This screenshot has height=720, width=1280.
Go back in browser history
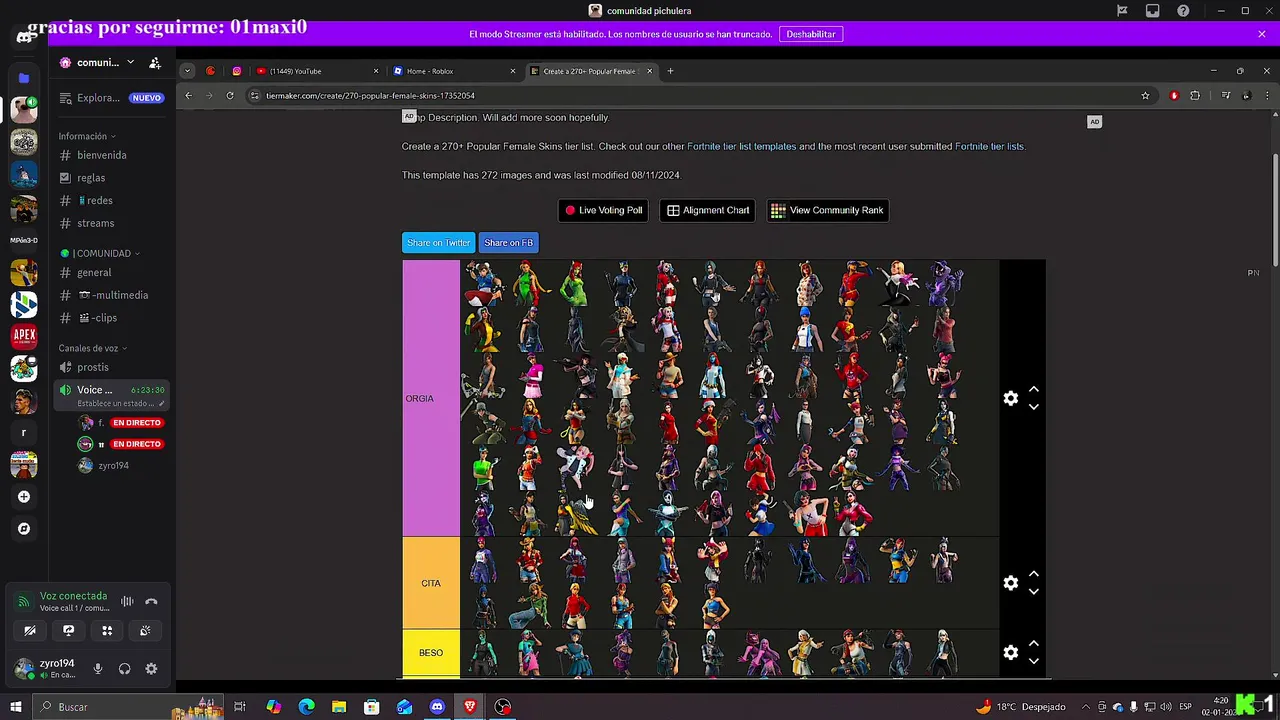[x=188, y=96]
